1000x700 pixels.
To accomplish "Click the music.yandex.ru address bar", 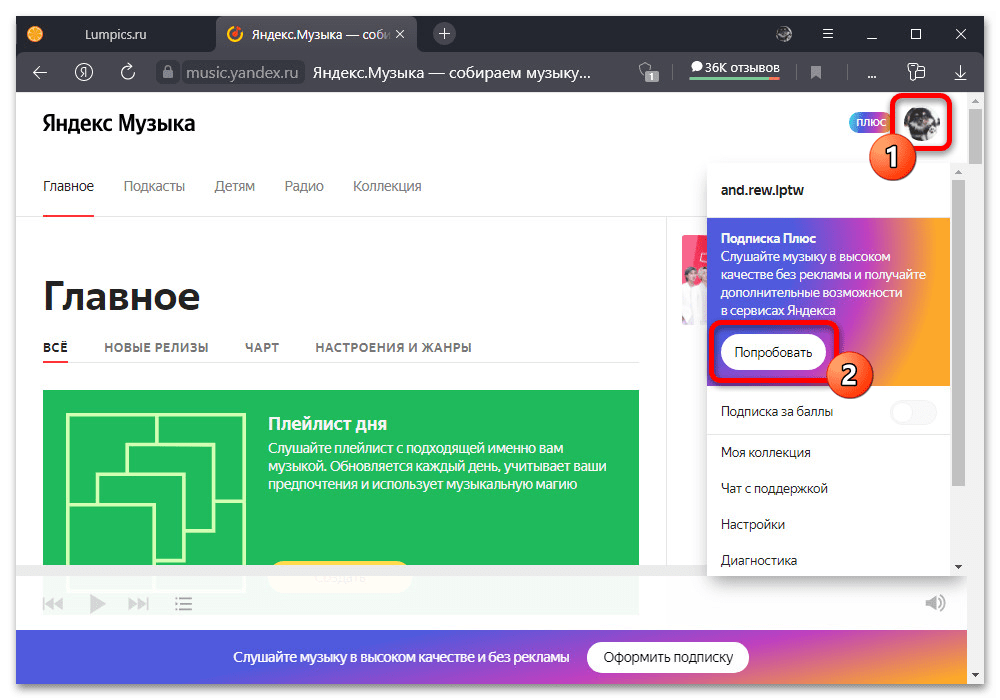I will coord(243,72).
